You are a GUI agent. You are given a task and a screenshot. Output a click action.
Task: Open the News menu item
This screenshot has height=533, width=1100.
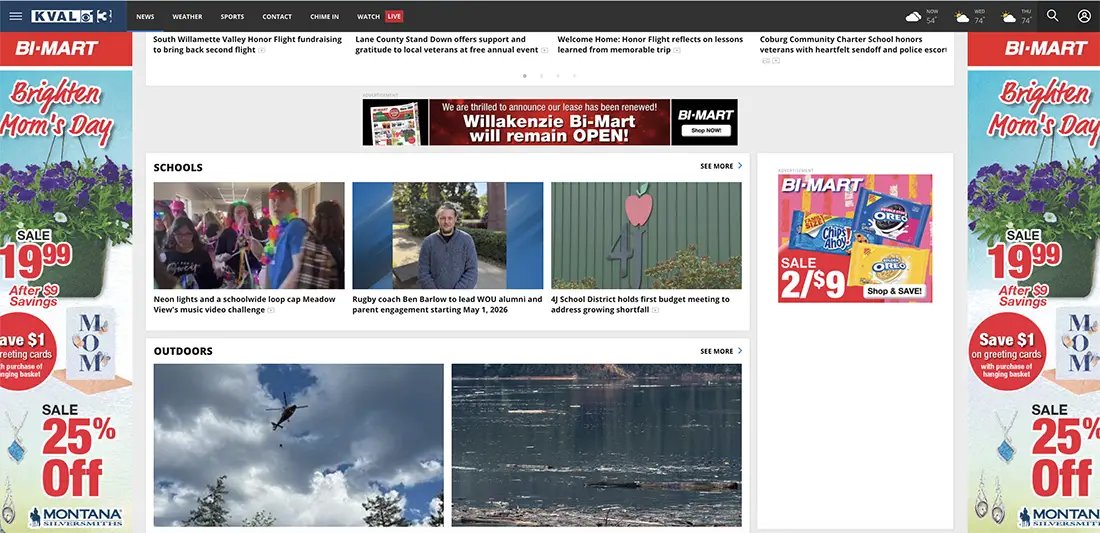[145, 16]
